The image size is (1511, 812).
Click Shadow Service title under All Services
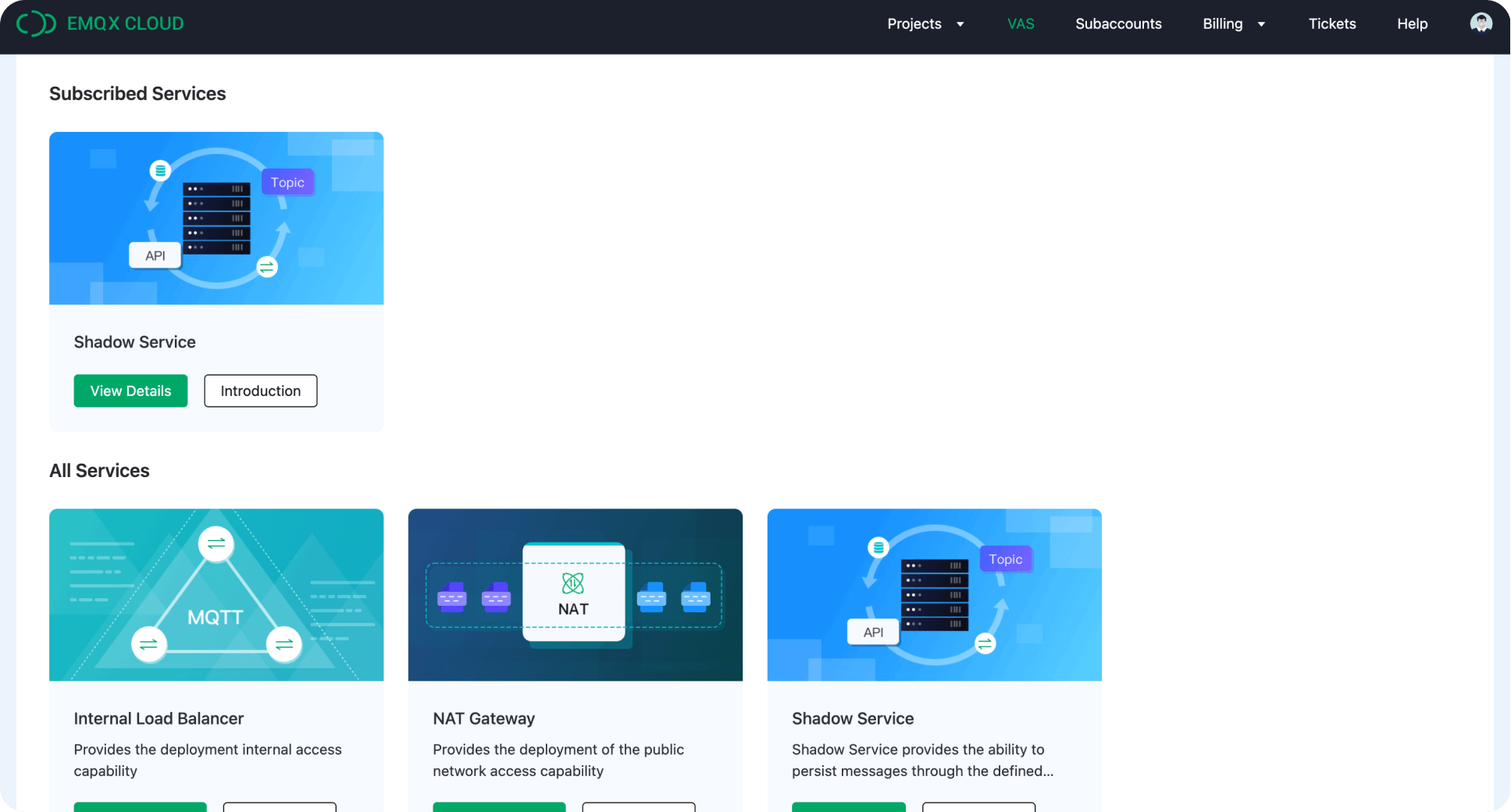pos(853,718)
